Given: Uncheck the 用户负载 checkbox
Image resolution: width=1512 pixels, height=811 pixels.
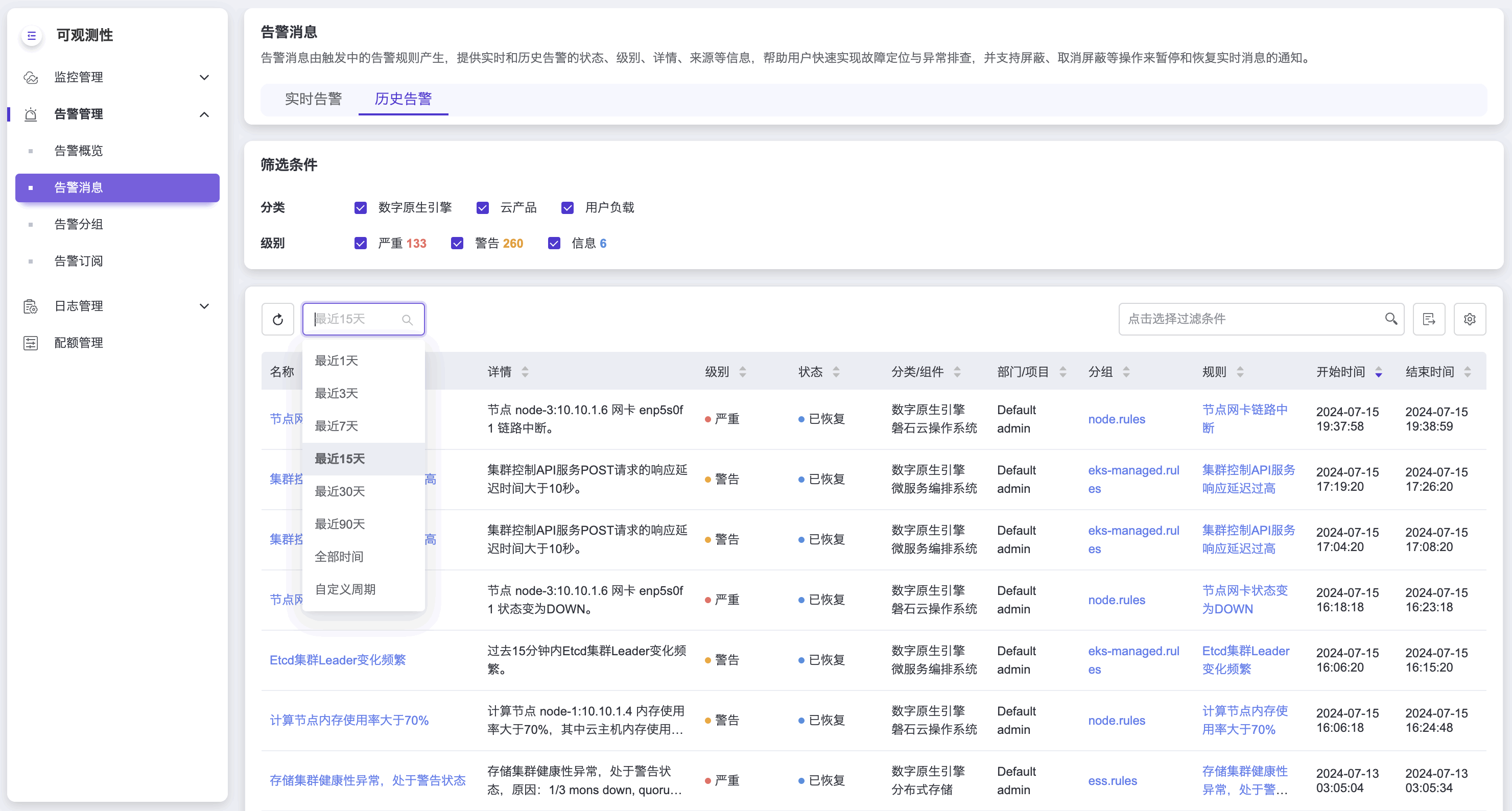Looking at the screenshot, I should click(x=567, y=208).
